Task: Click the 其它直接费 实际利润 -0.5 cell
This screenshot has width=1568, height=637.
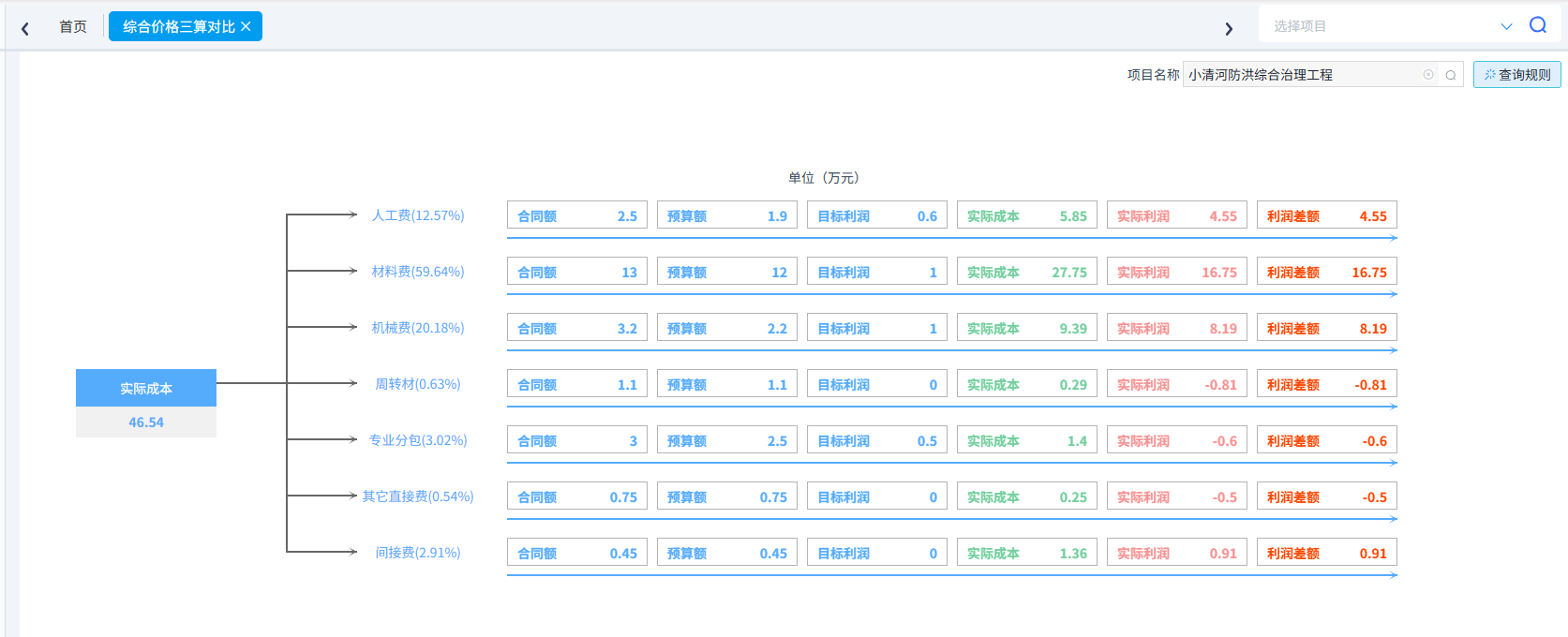Action: [x=1177, y=496]
